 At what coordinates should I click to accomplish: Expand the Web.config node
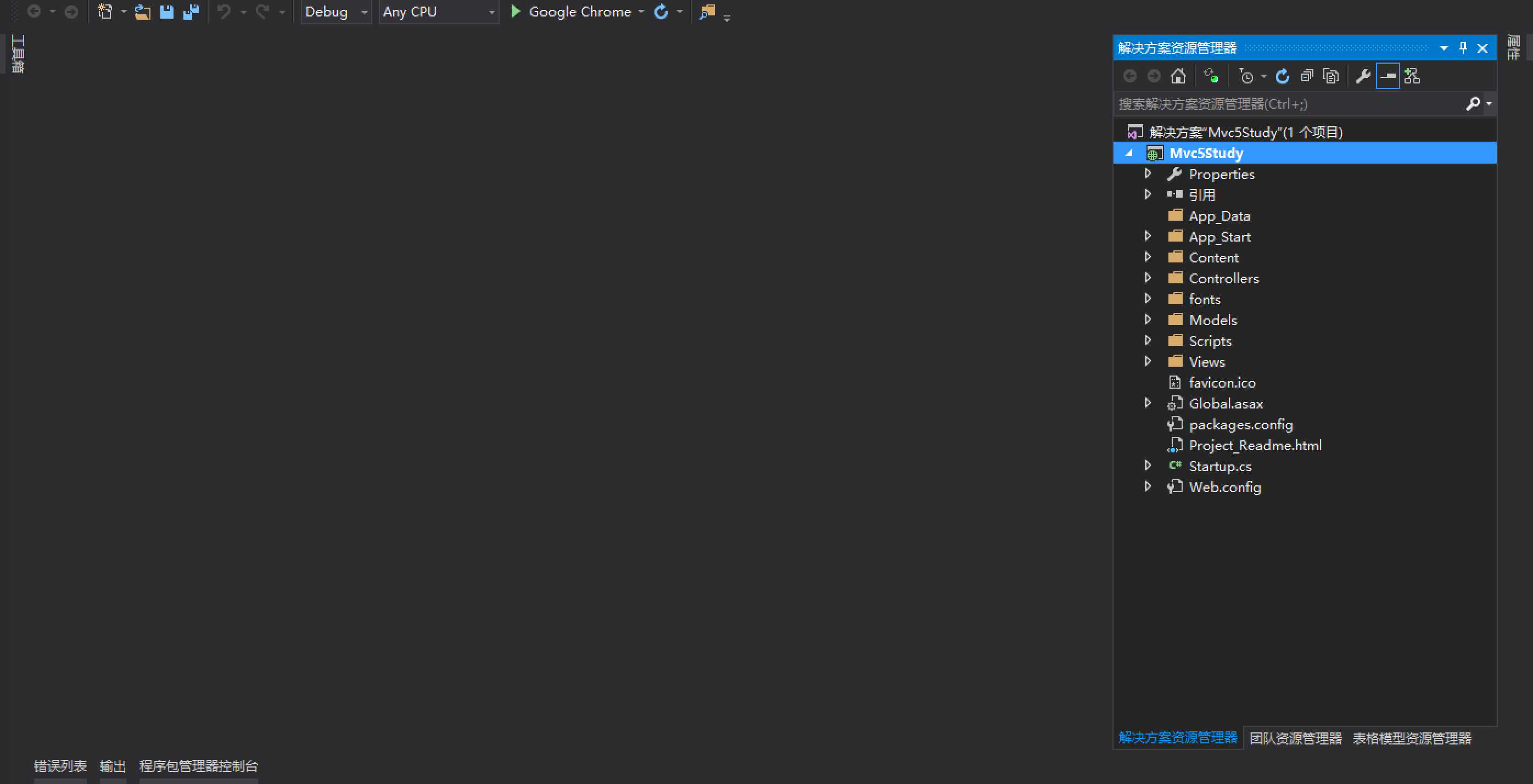[1148, 486]
